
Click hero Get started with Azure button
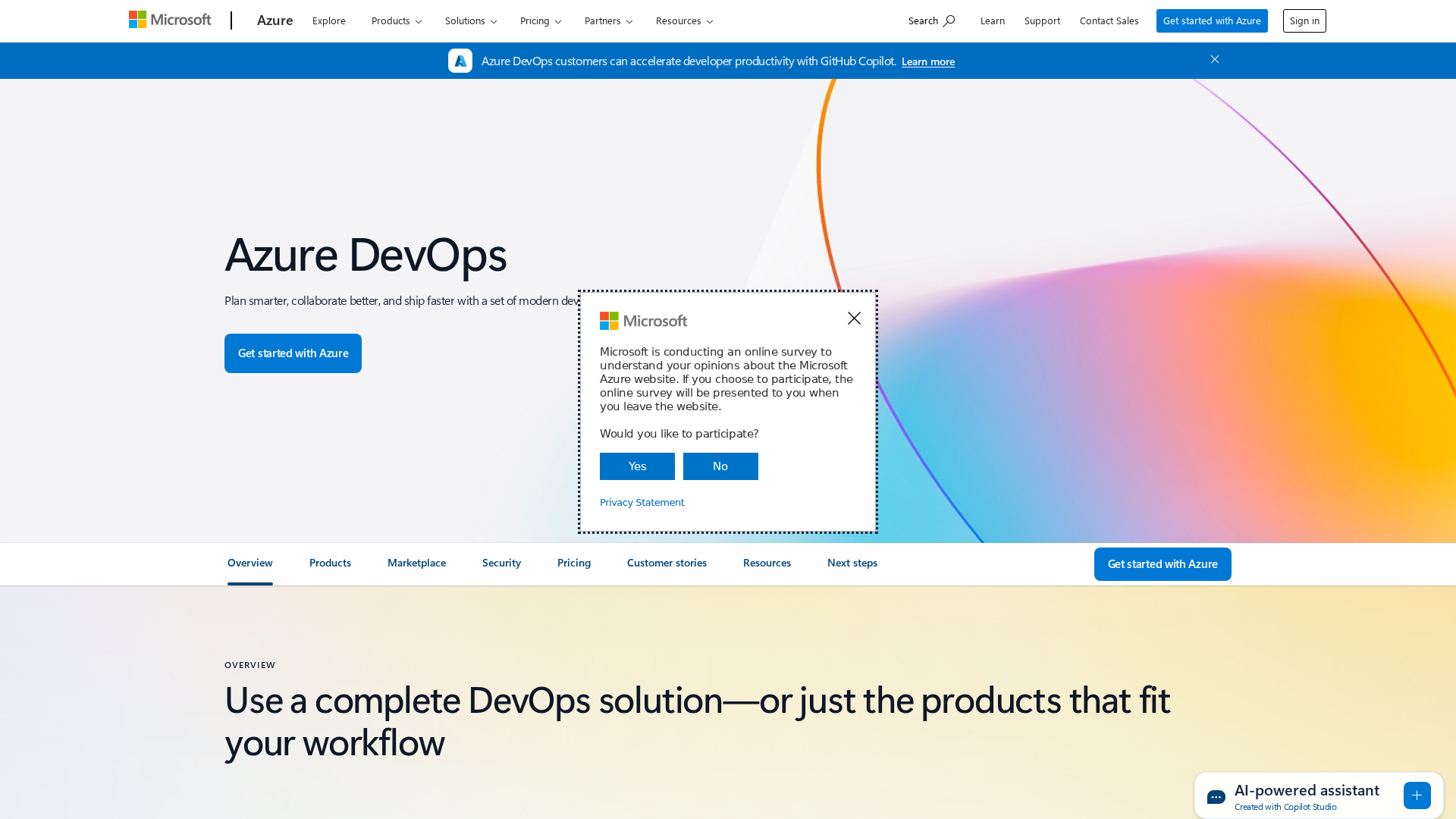pos(293,353)
